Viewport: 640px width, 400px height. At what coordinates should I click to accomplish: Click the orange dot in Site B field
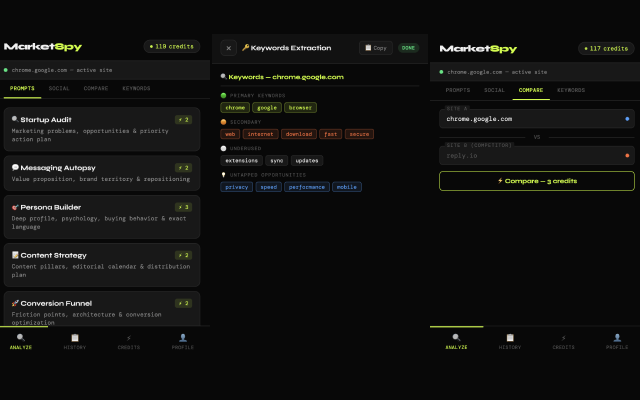(627, 156)
